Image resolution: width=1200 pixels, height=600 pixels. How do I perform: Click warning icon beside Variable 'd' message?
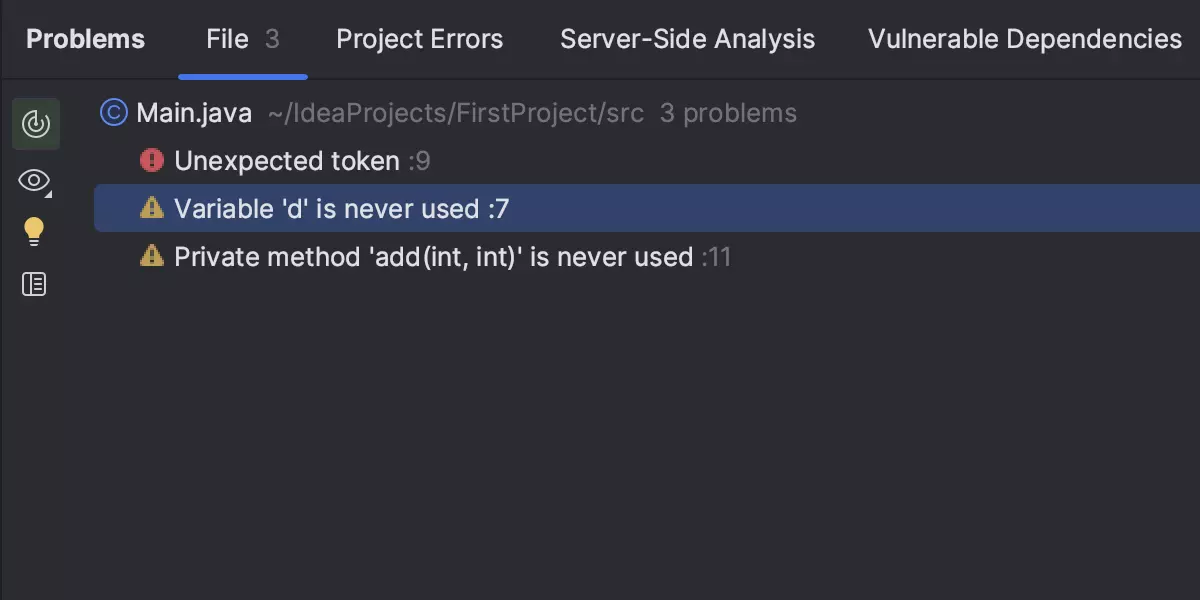(152, 208)
